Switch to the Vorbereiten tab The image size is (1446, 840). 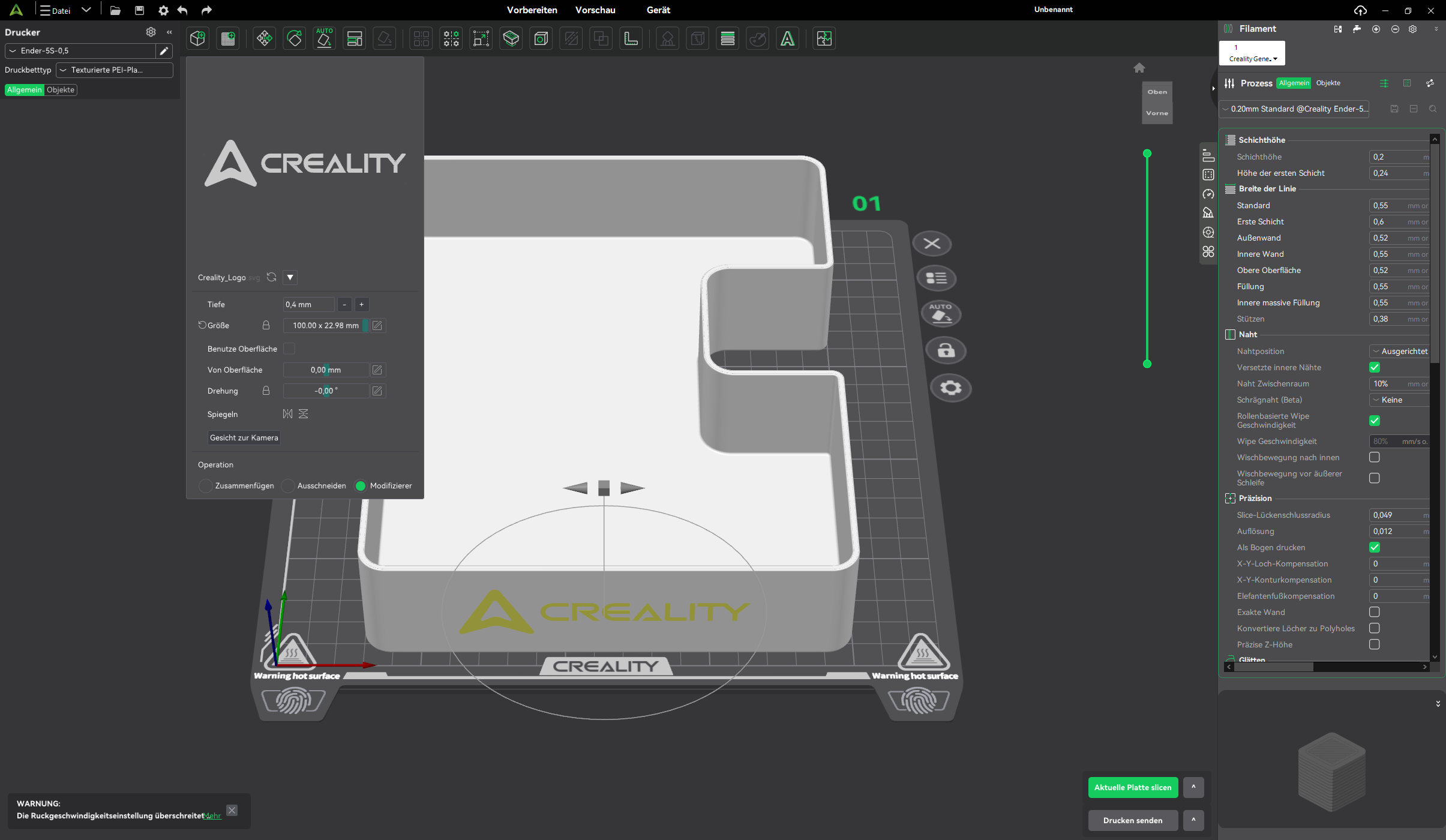coord(532,10)
